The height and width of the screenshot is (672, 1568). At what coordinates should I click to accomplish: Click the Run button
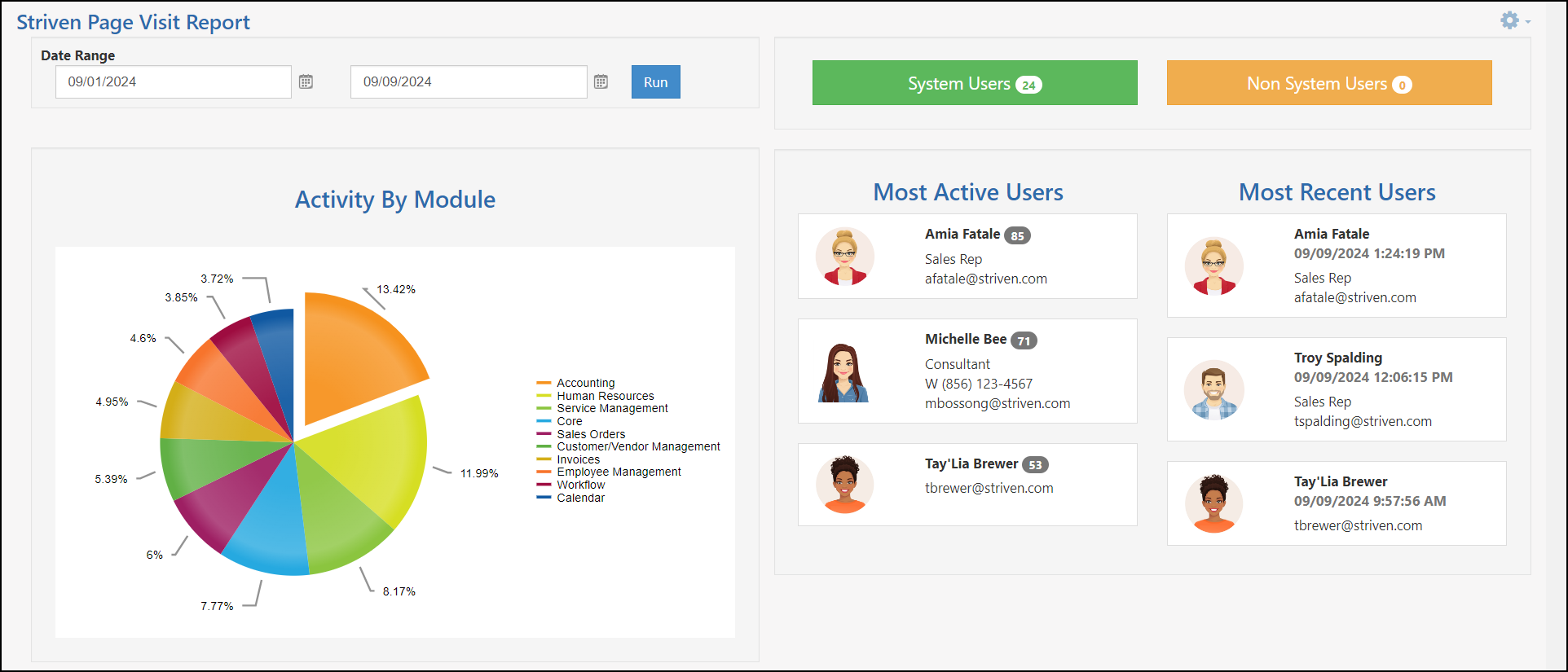(655, 82)
